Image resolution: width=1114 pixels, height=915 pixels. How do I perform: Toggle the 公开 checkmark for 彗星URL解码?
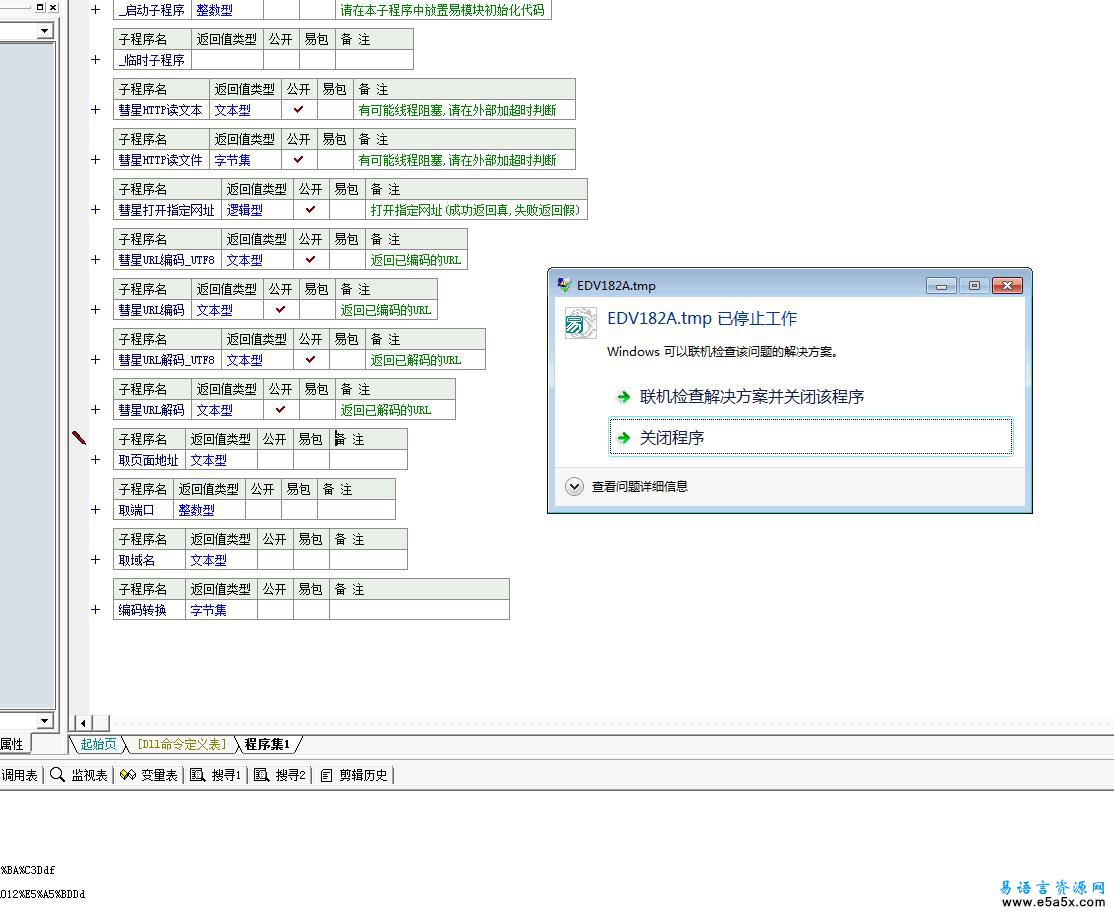click(280, 410)
